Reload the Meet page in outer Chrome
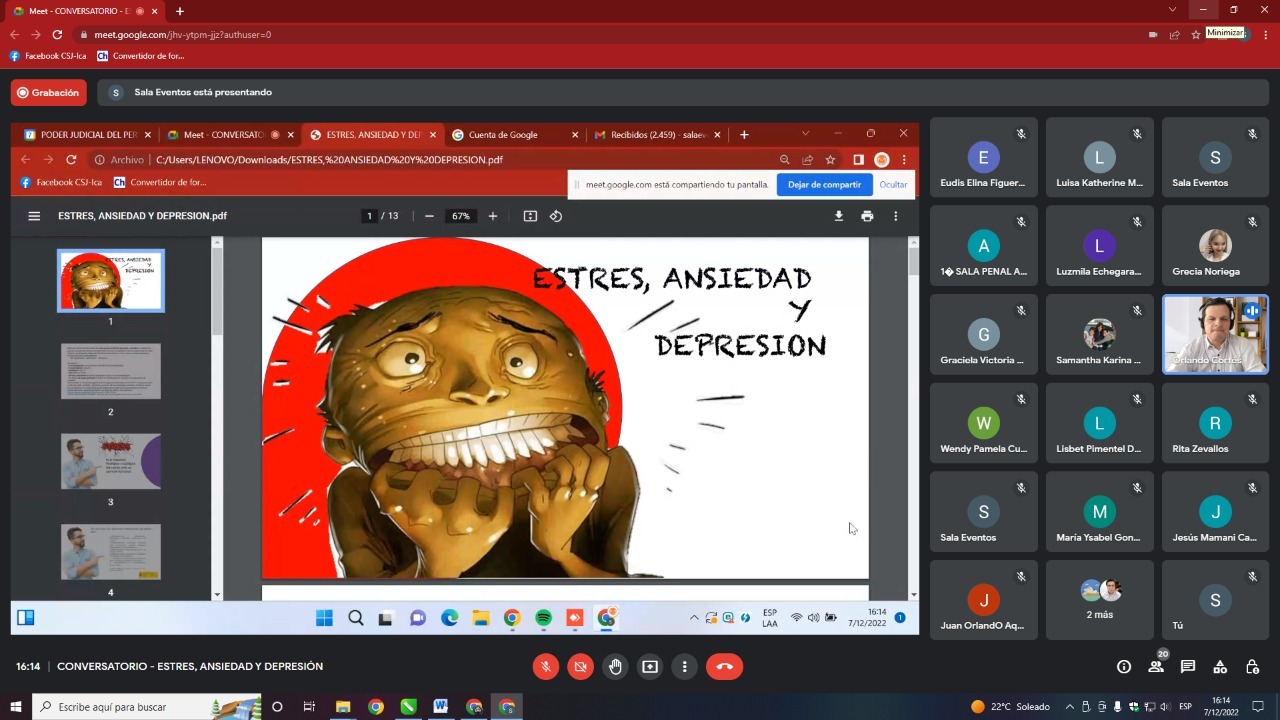The image size is (1280, 720). pos(57,34)
